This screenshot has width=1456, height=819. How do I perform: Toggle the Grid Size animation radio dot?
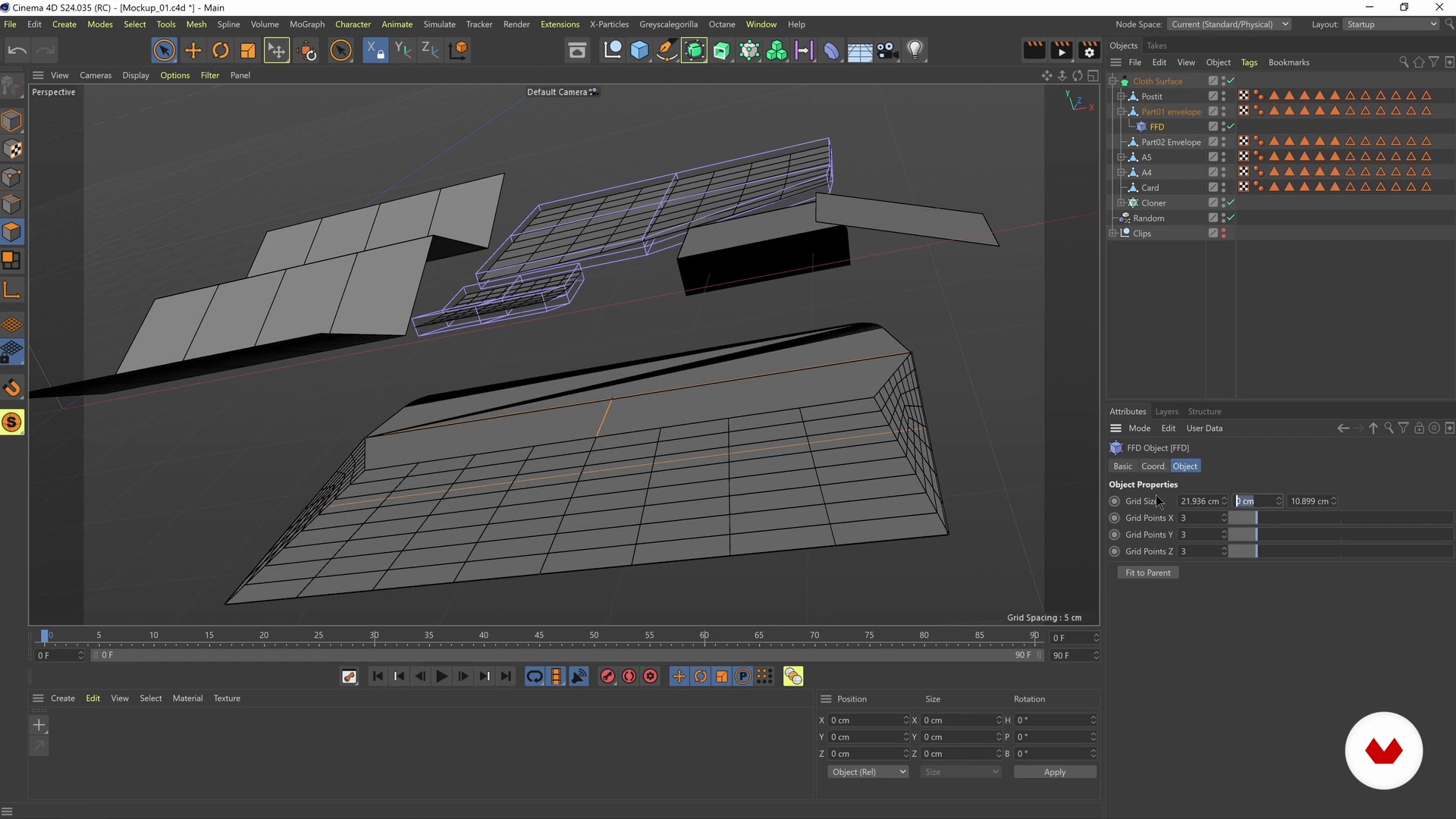coord(1114,501)
